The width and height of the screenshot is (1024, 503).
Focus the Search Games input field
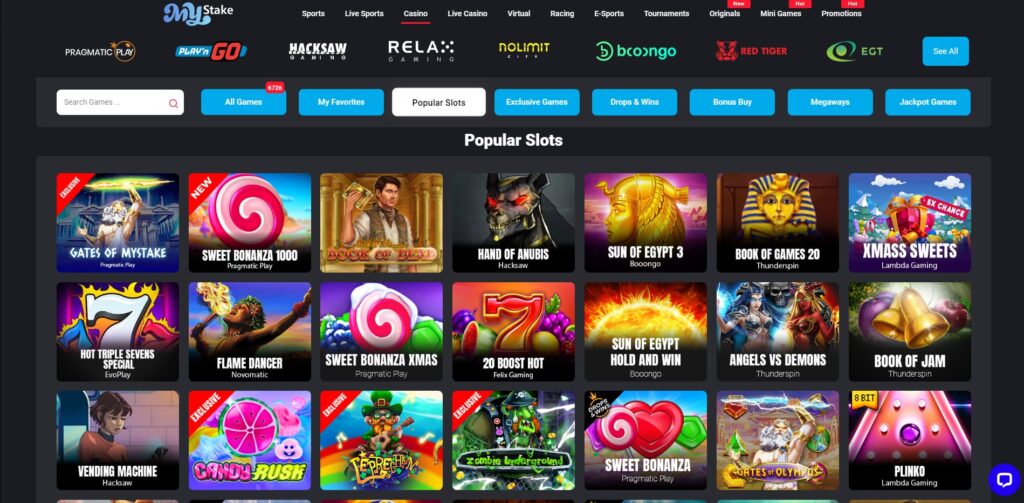tap(120, 103)
